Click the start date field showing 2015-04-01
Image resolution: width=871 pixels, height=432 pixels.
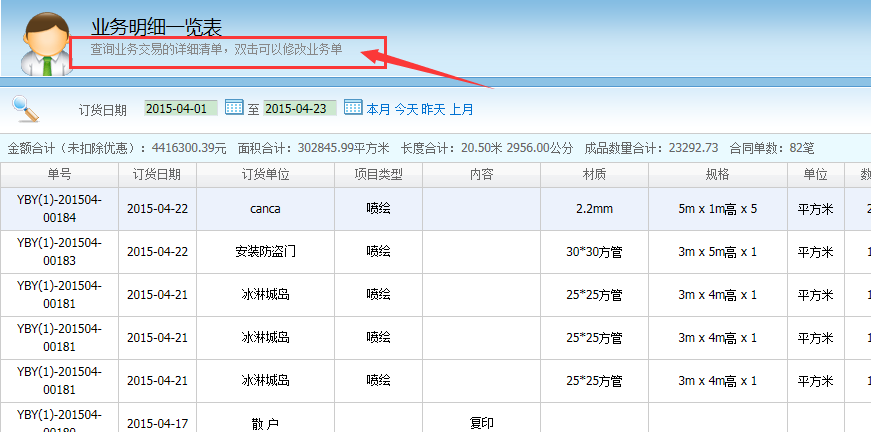coord(181,109)
